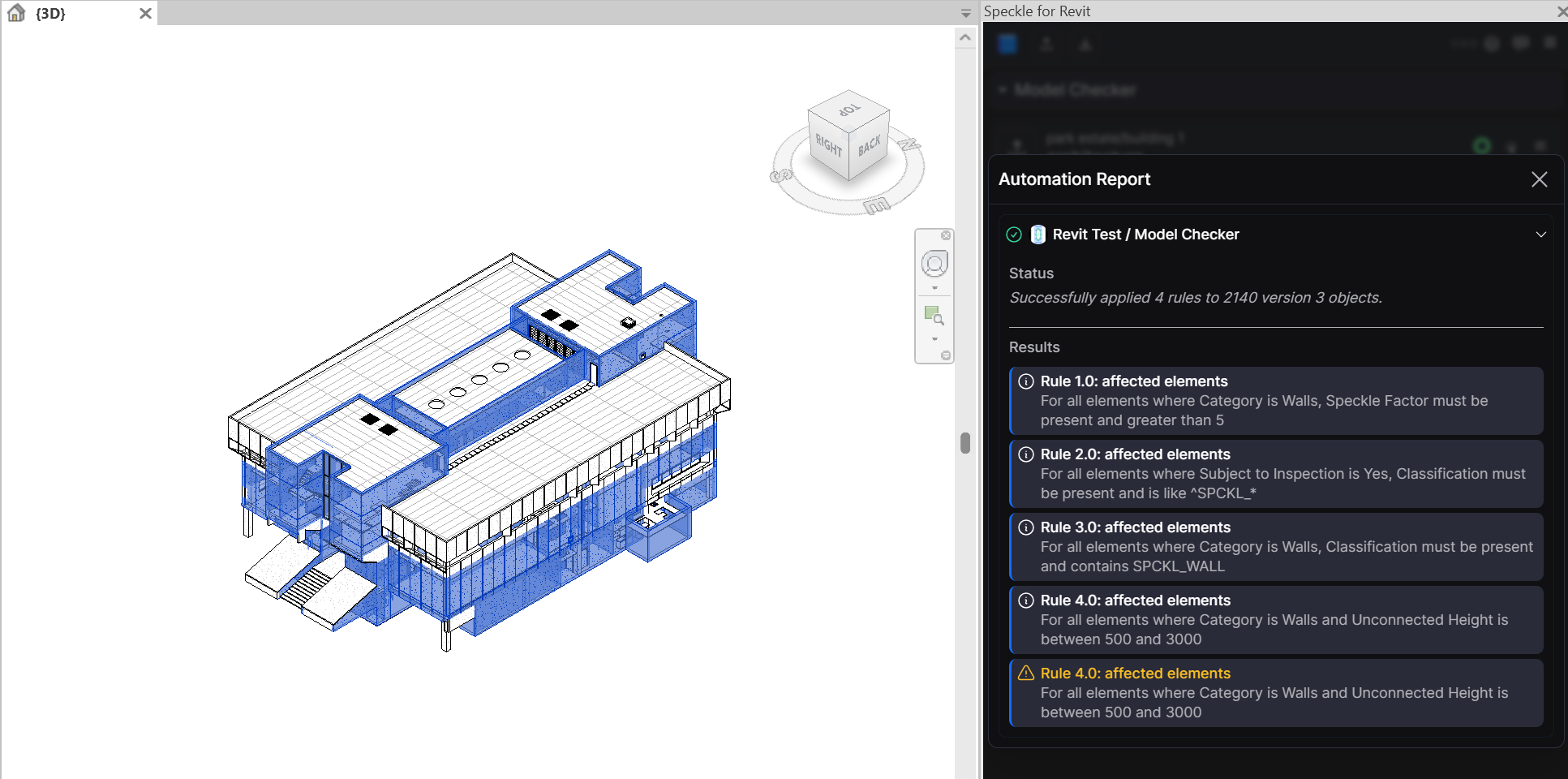Click the green status circle on the model card
The width and height of the screenshot is (1568, 779).
pyautogui.click(x=1482, y=146)
